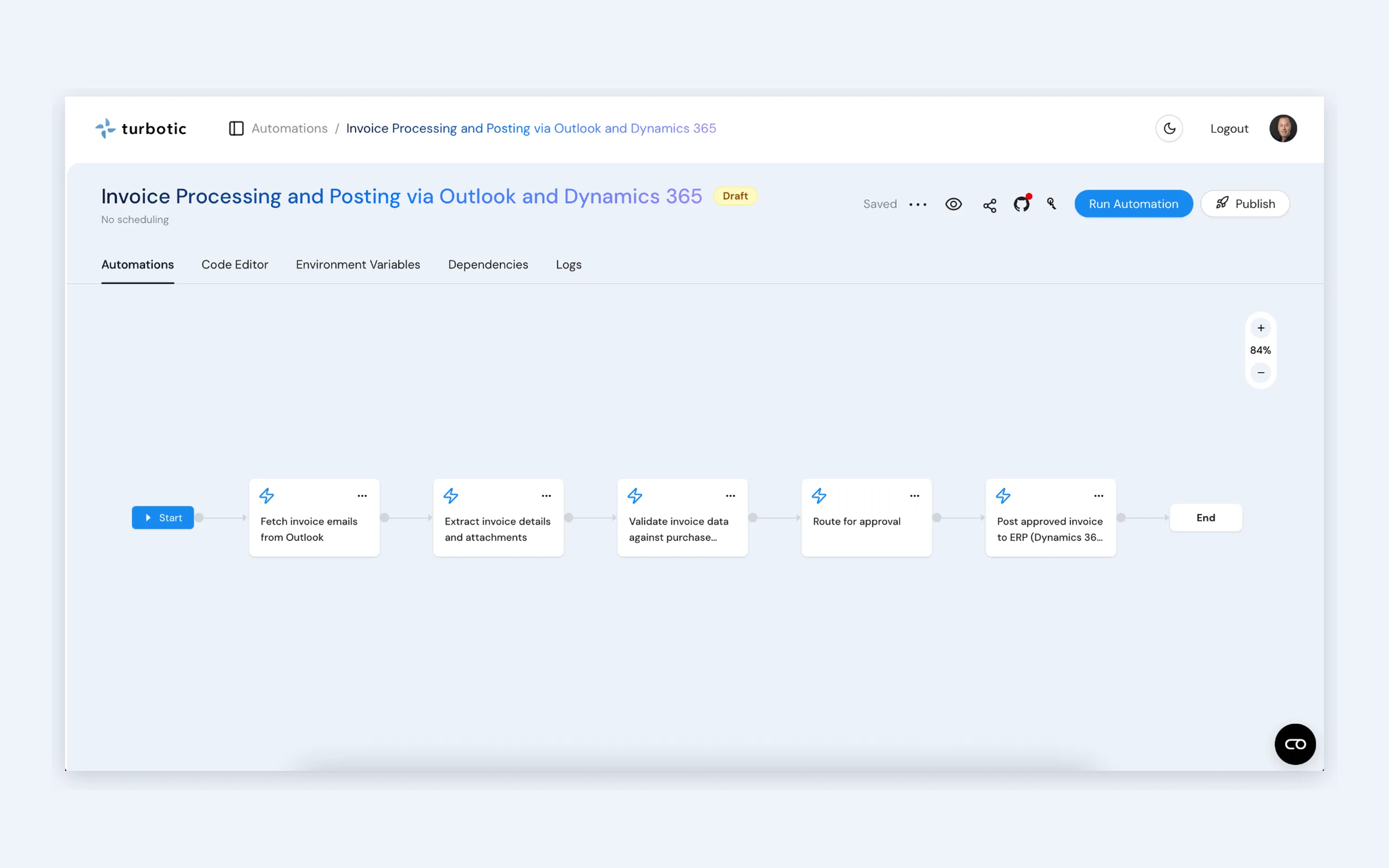
Task: Select the Automations tab
Action: [138, 265]
